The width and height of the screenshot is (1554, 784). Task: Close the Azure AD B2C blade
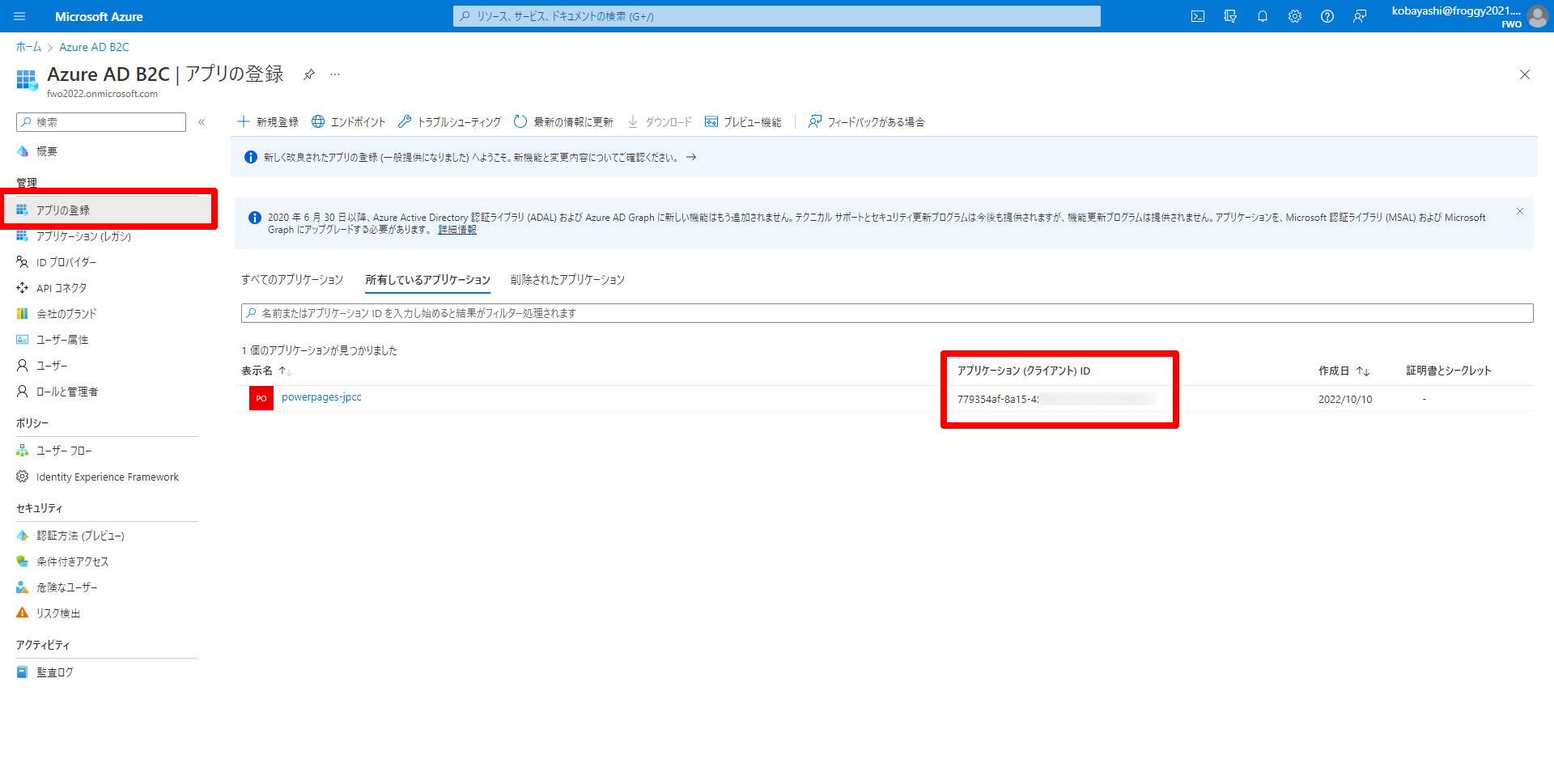(x=1525, y=74)
